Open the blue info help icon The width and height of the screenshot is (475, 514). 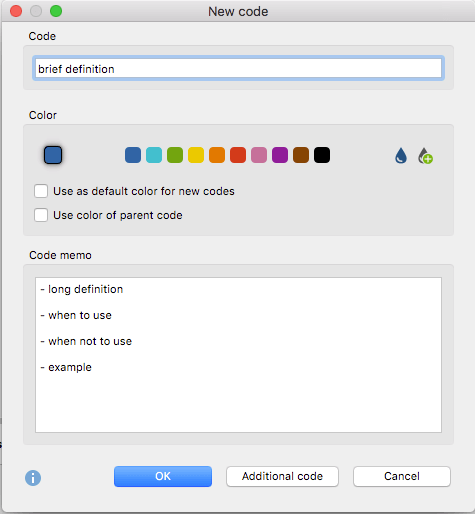tap(33, 478)
